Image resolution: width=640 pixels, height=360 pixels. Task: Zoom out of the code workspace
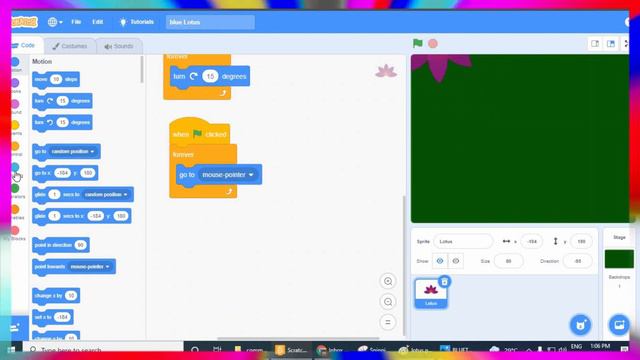click(x=388, y=302)
